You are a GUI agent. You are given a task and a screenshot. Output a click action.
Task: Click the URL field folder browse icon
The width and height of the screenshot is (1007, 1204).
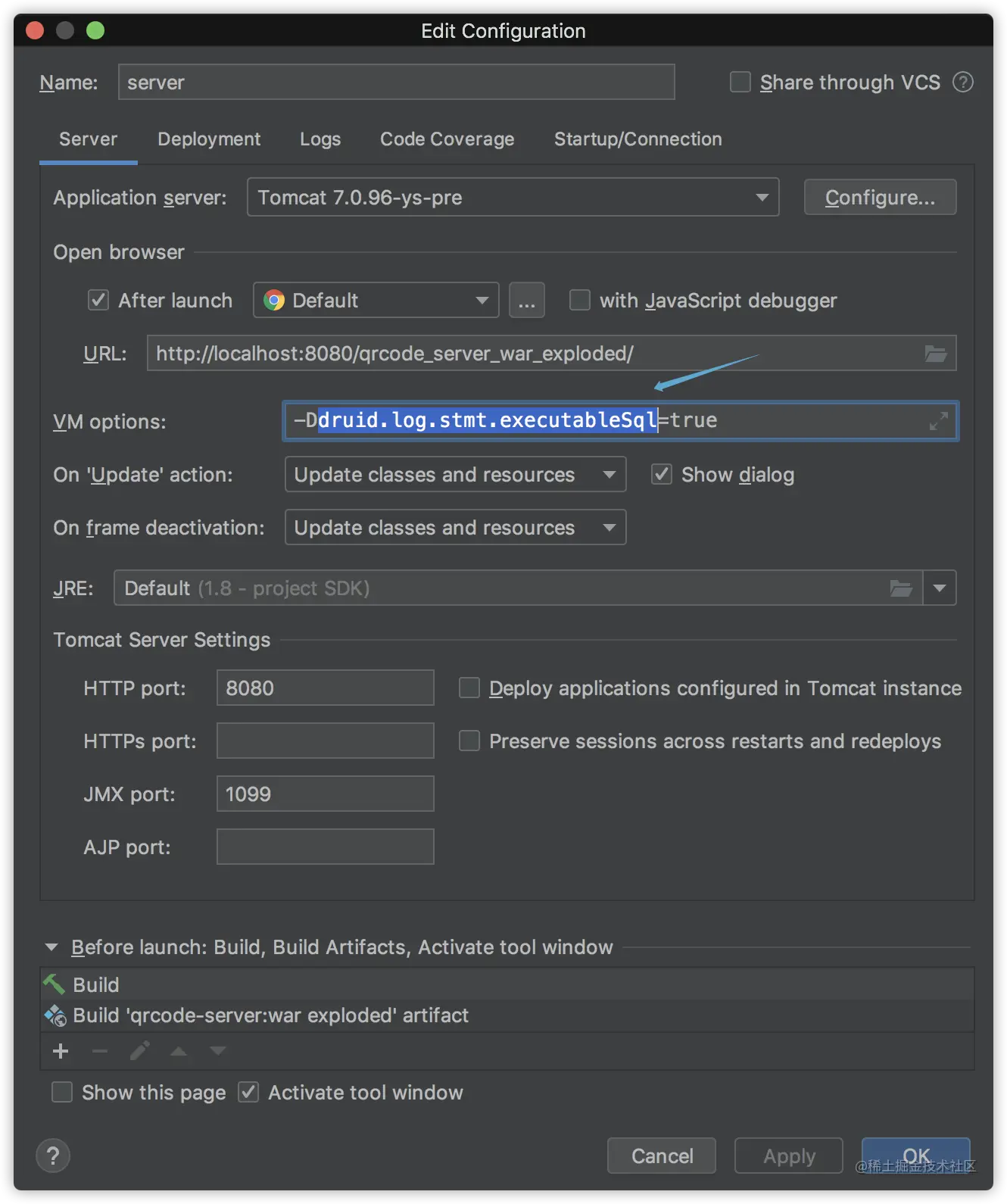(936, 354)
